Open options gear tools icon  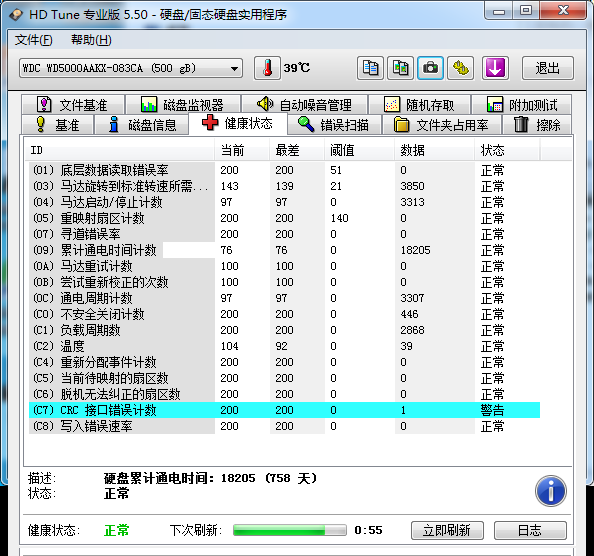tap(461, 68)
